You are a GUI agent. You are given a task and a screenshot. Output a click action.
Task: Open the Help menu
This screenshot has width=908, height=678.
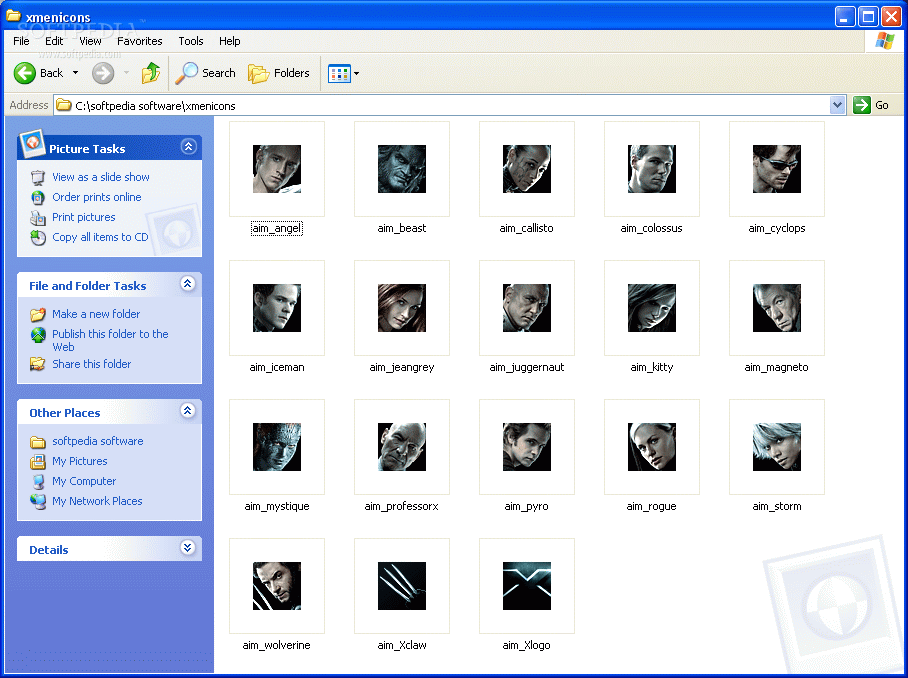click(x=229, y=41)
